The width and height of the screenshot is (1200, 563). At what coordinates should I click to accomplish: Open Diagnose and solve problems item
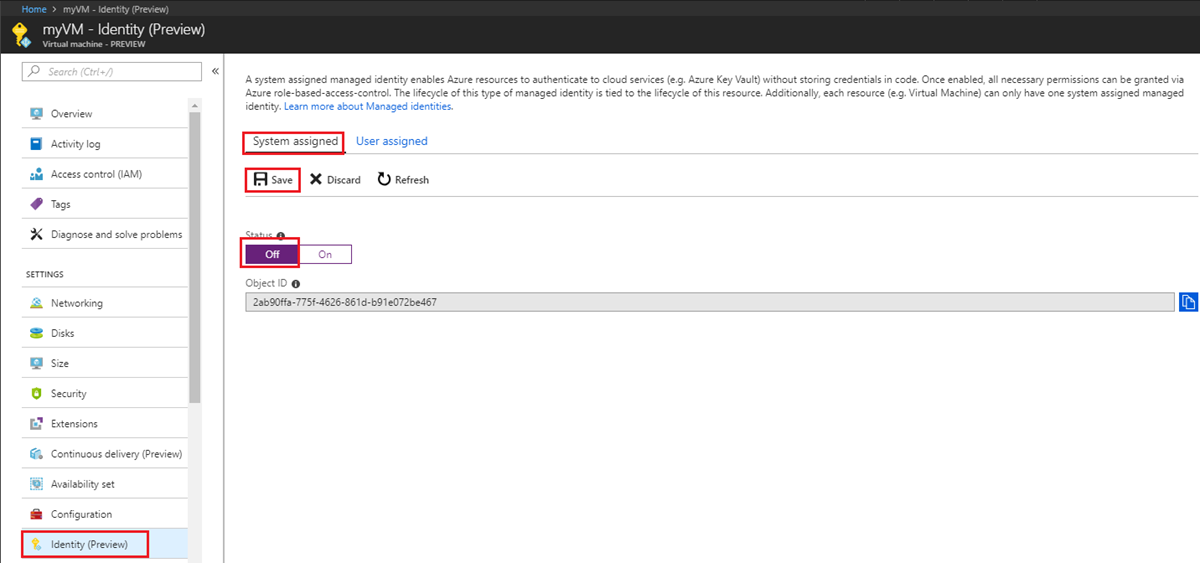point(105,234)
